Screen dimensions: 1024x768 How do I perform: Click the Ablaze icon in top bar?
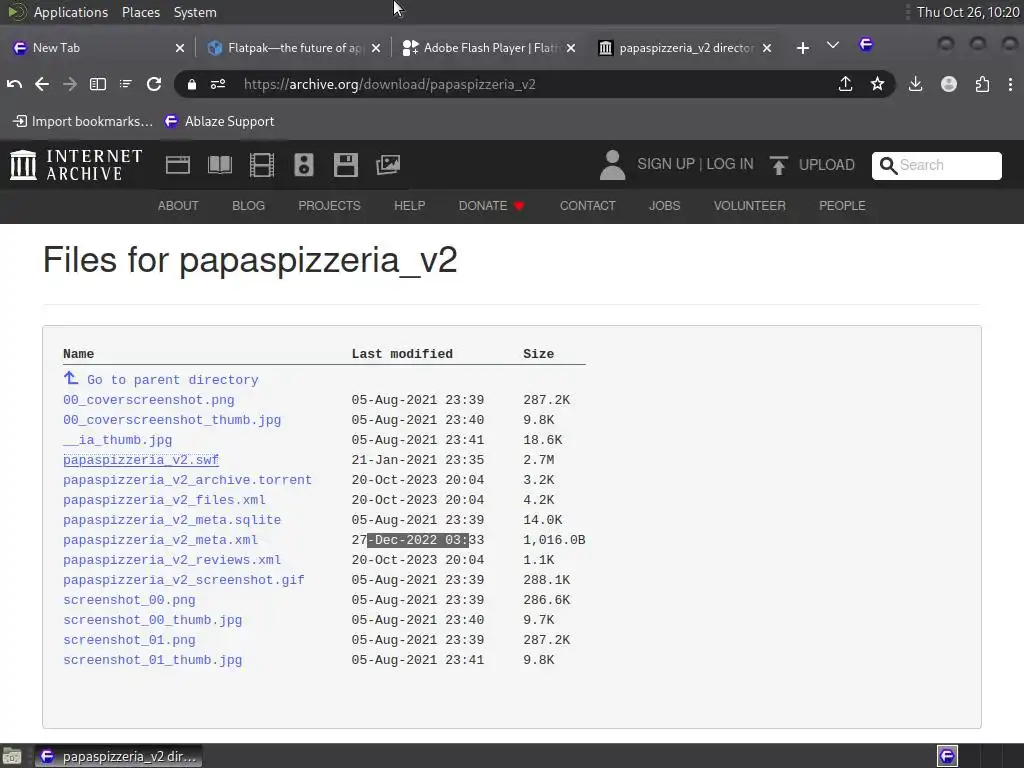coord(866,44)
